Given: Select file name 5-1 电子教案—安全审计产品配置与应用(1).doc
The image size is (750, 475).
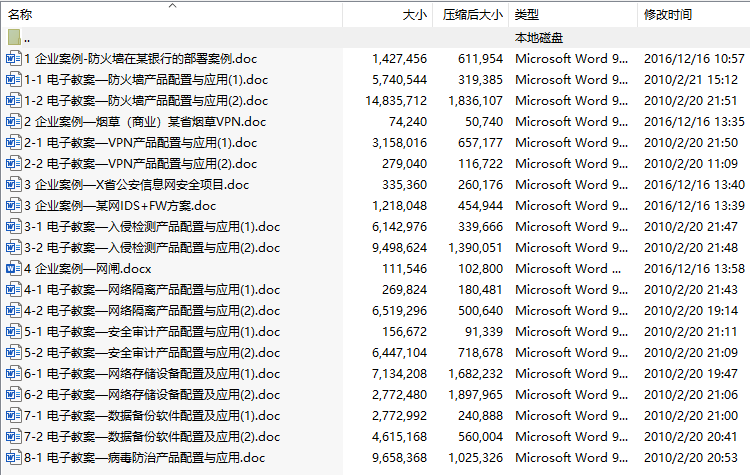Looking at the screenshot, I should pos(152,332).
